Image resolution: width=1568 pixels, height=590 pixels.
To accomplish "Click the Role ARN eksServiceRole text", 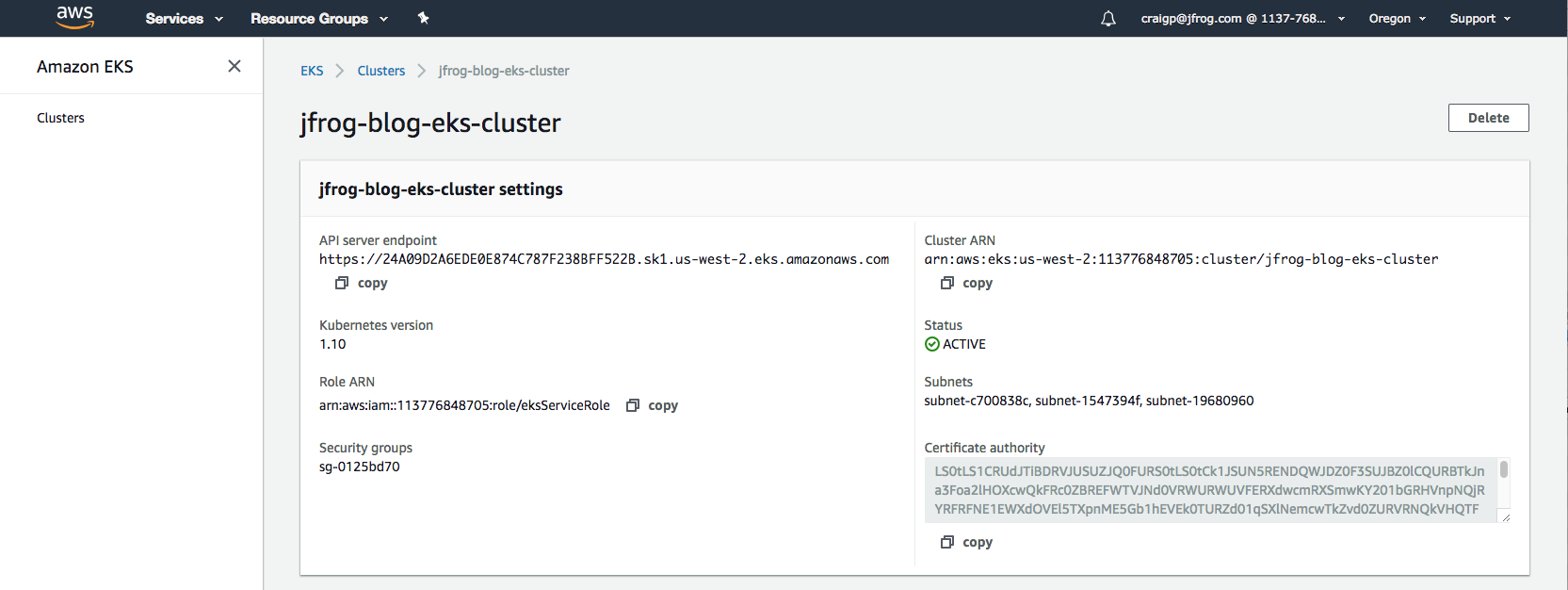I will (464, 405).
